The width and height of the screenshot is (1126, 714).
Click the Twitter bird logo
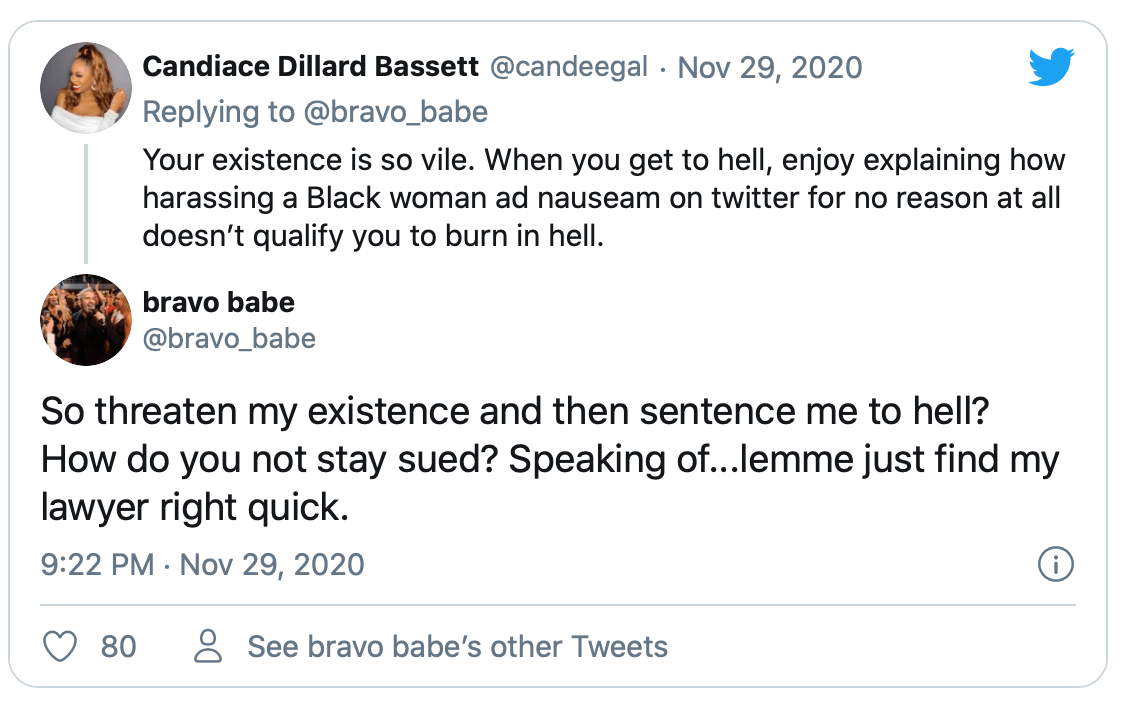pyautogui.click(x=1051, y=67)
